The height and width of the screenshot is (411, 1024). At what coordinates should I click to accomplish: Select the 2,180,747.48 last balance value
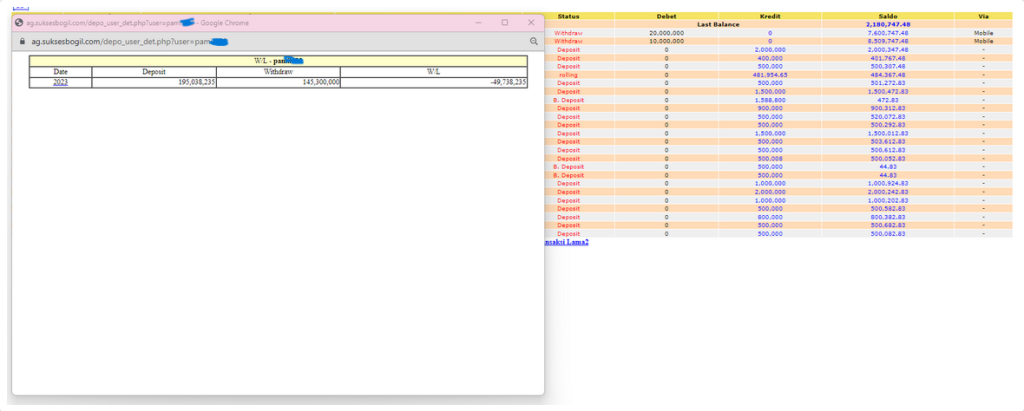[x=888, y=24]
